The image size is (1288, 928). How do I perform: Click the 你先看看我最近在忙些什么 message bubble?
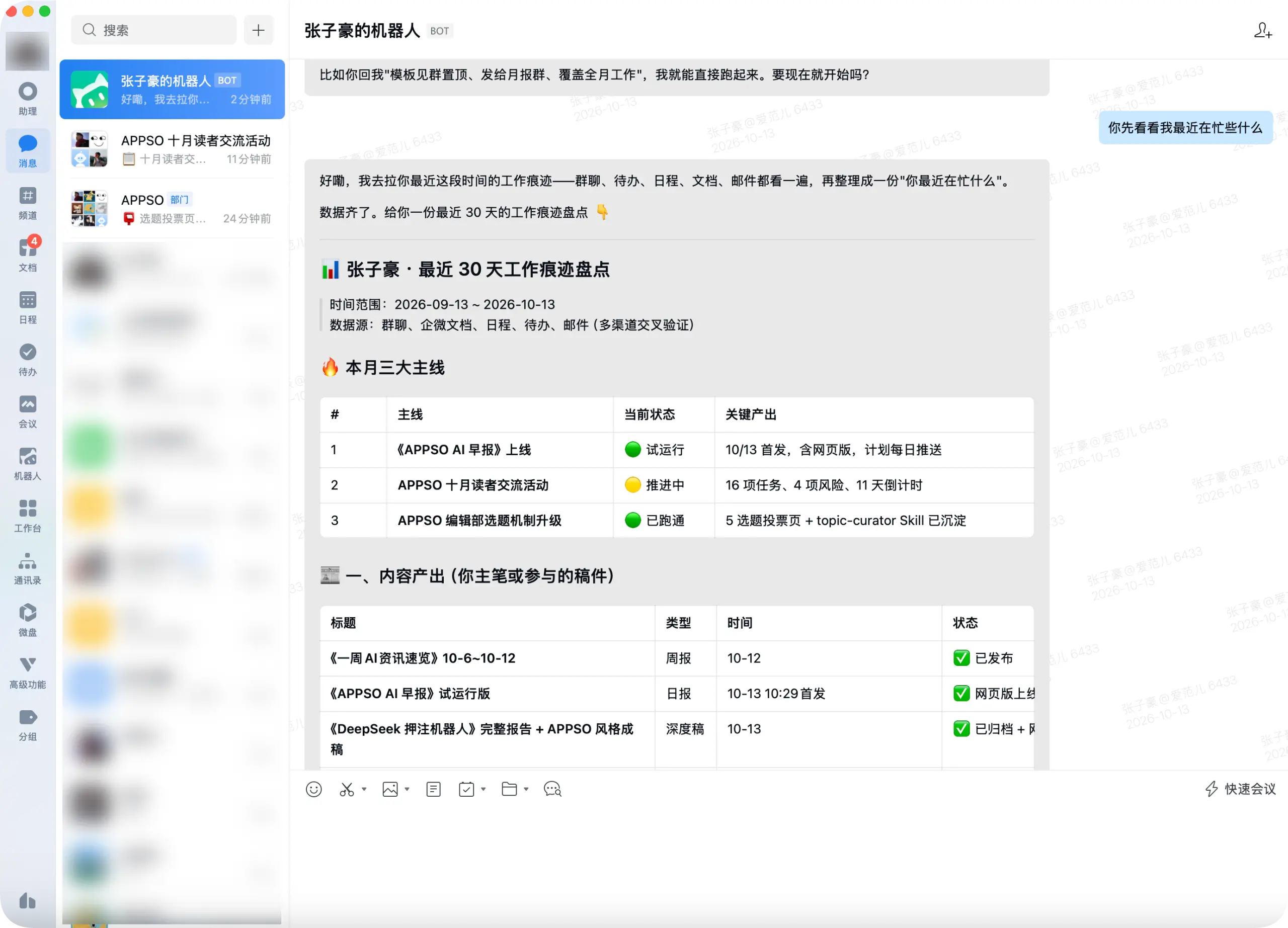(x=1185, y=128)
